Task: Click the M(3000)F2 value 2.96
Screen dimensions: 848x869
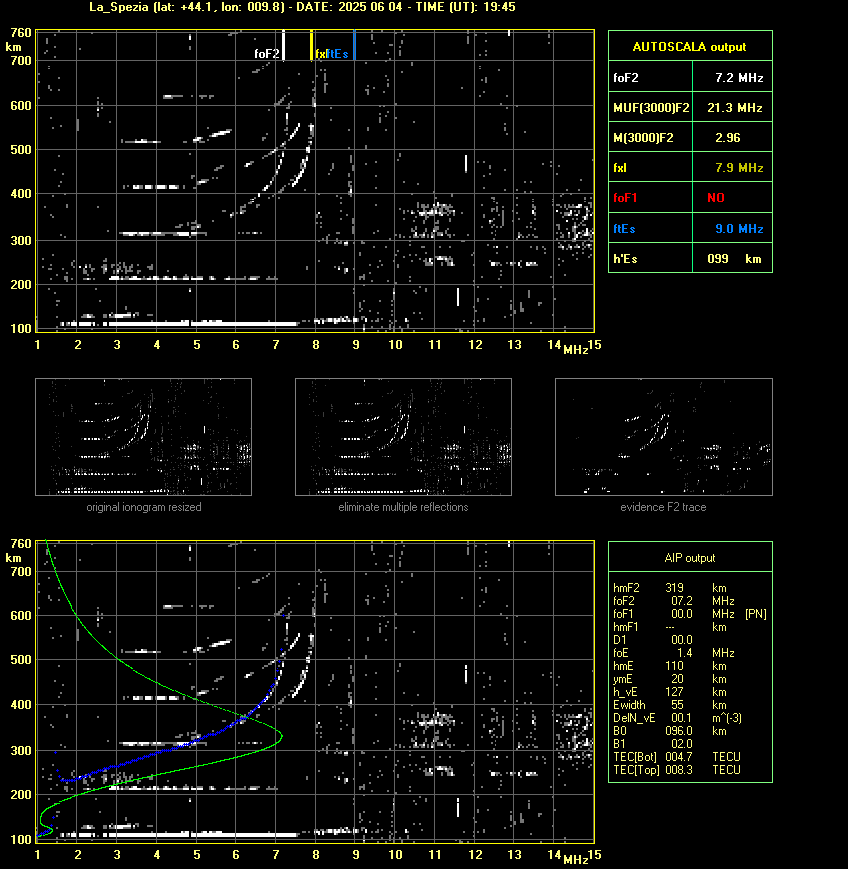Action: (728, 137)
